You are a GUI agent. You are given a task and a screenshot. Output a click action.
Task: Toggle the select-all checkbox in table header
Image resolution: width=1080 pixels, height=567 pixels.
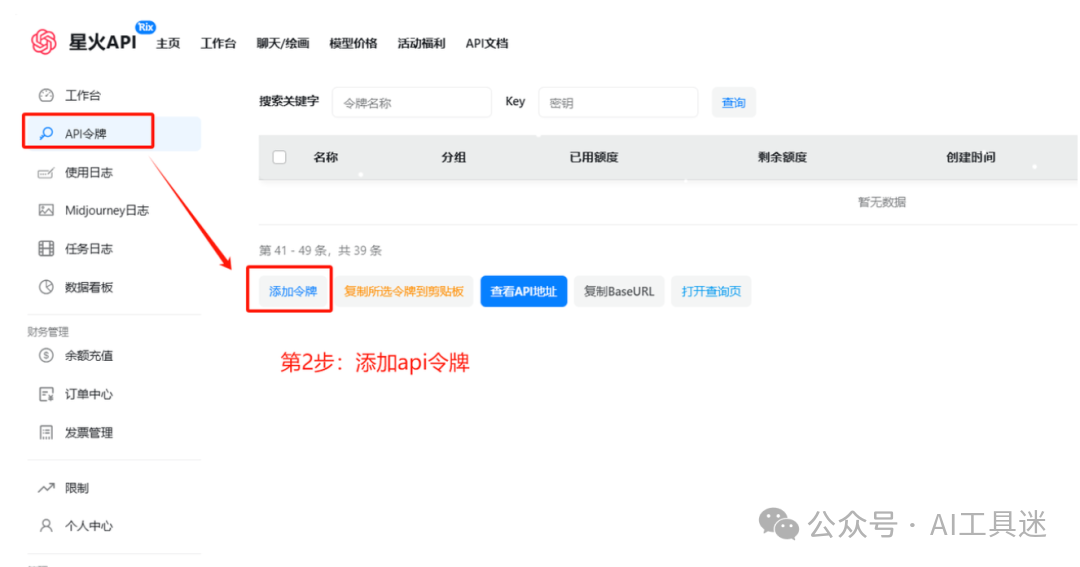(x=279, y=157)
